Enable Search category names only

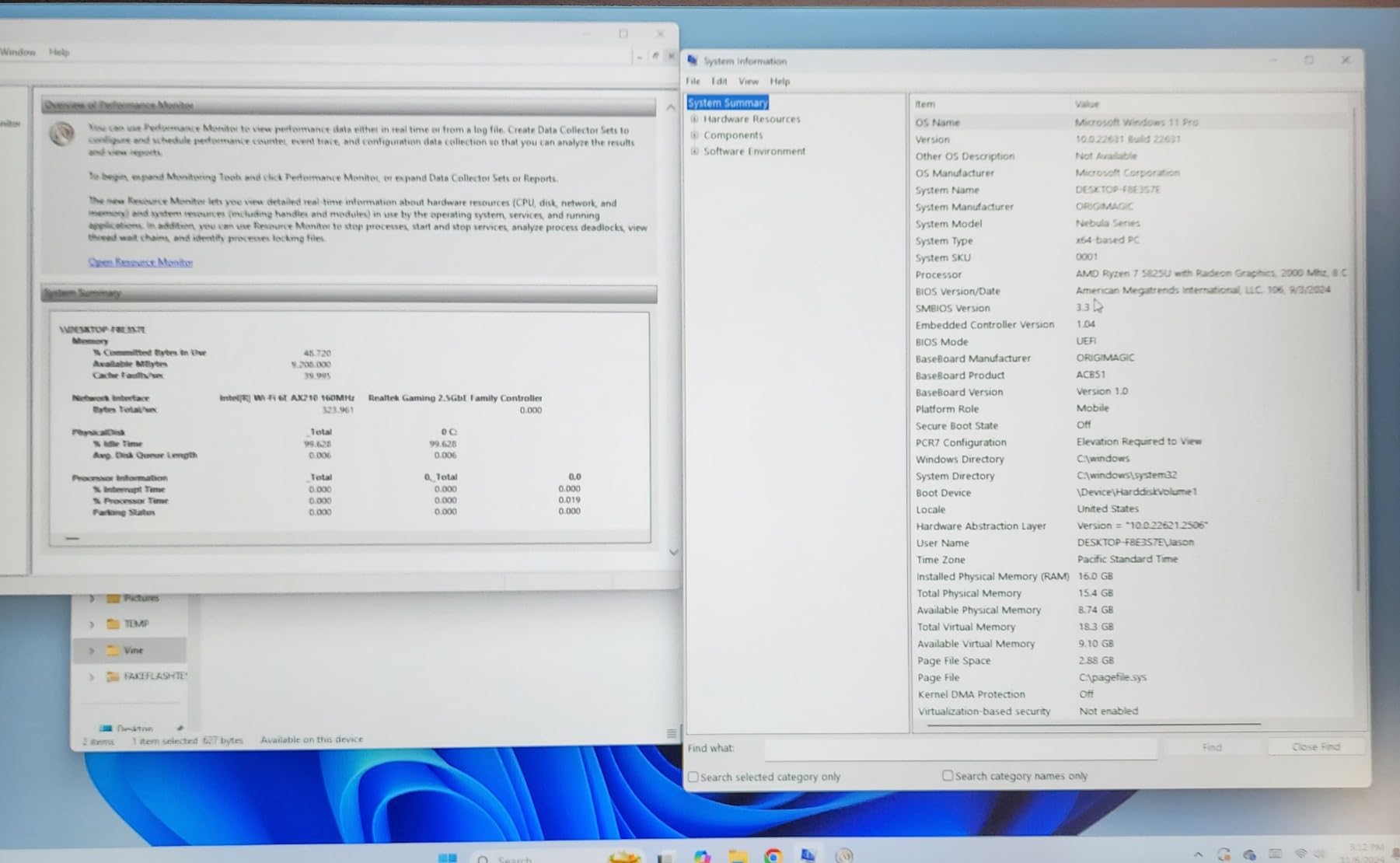[948, 775]
